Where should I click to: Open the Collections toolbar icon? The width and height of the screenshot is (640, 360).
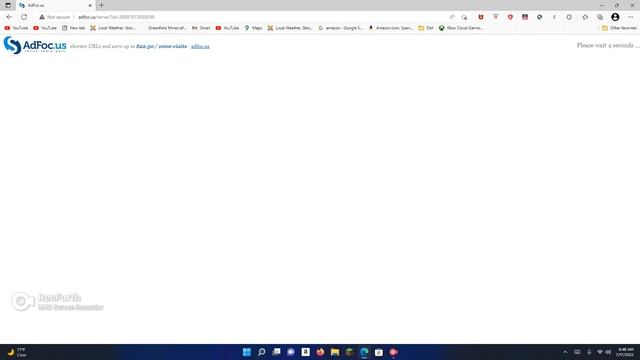pos(600,17)
